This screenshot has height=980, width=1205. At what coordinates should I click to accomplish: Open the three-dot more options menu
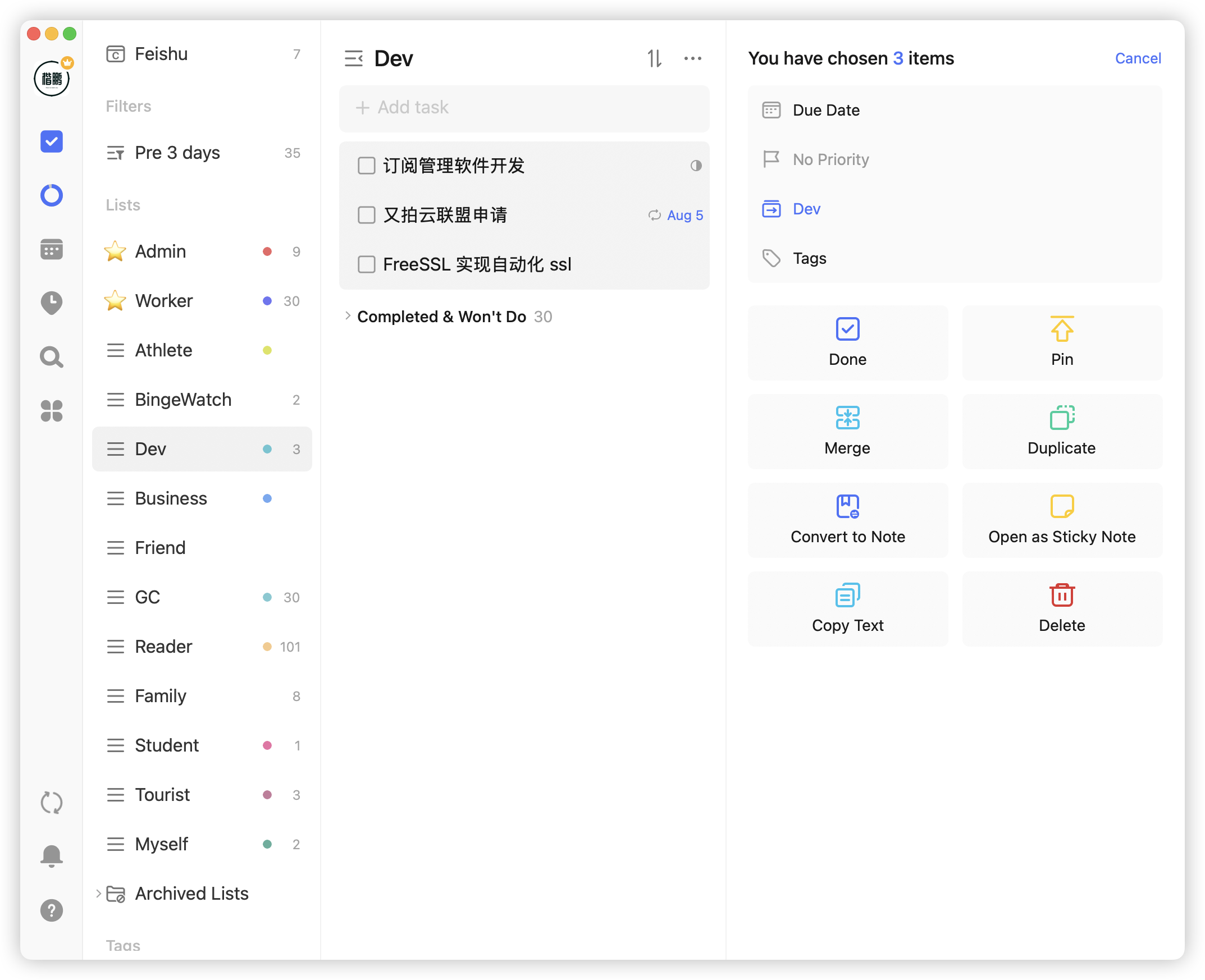pos(692,58)
